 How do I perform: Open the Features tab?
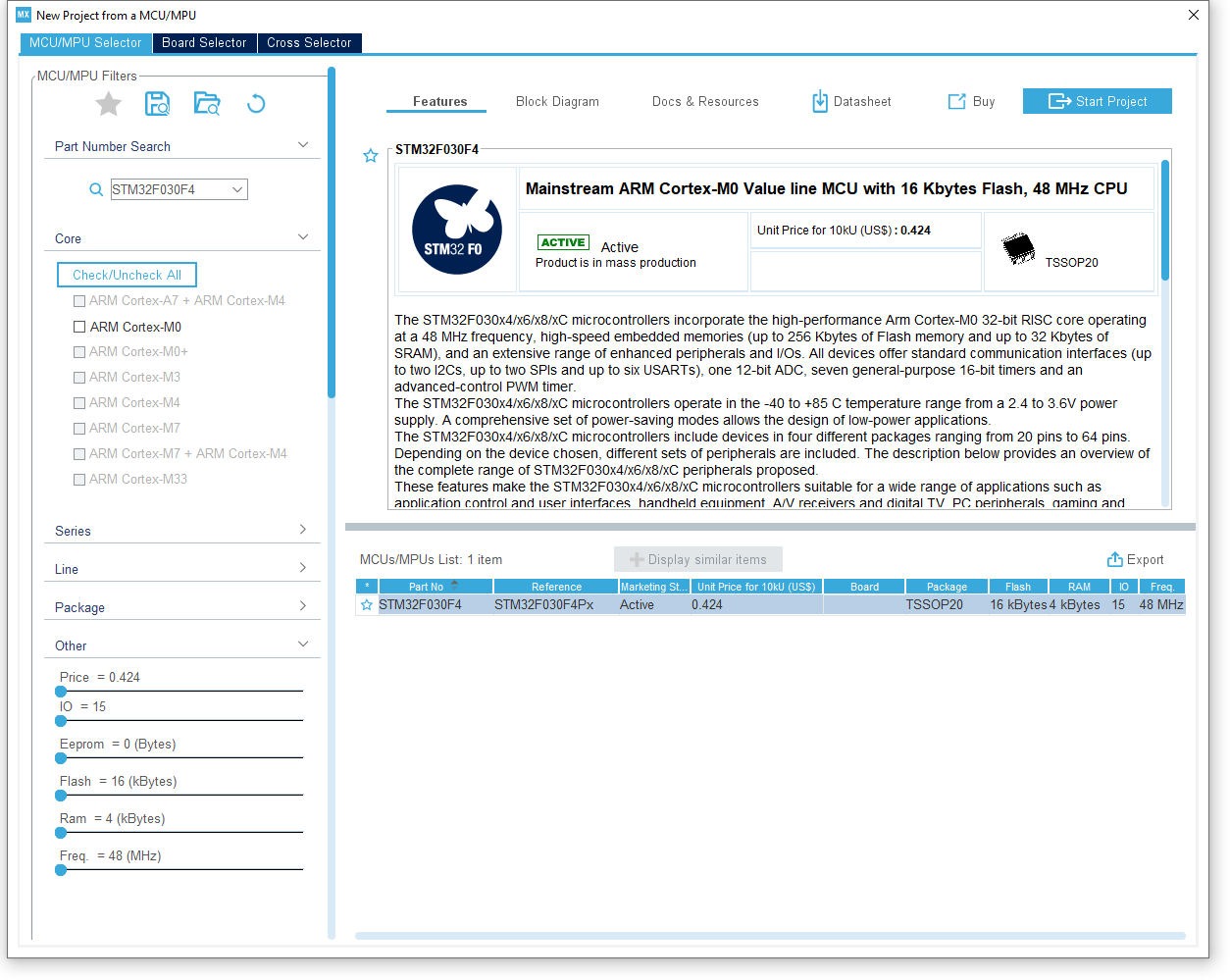pyautogui.click(x=439, y=102)
